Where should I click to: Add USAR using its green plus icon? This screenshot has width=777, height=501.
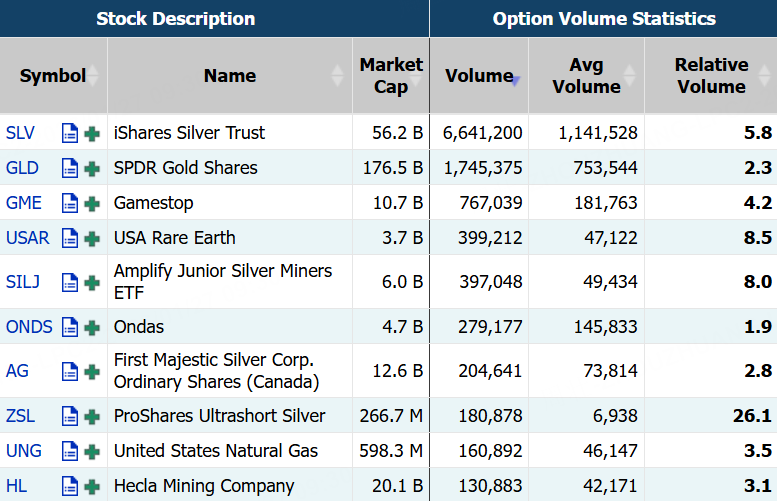[92, 238]
